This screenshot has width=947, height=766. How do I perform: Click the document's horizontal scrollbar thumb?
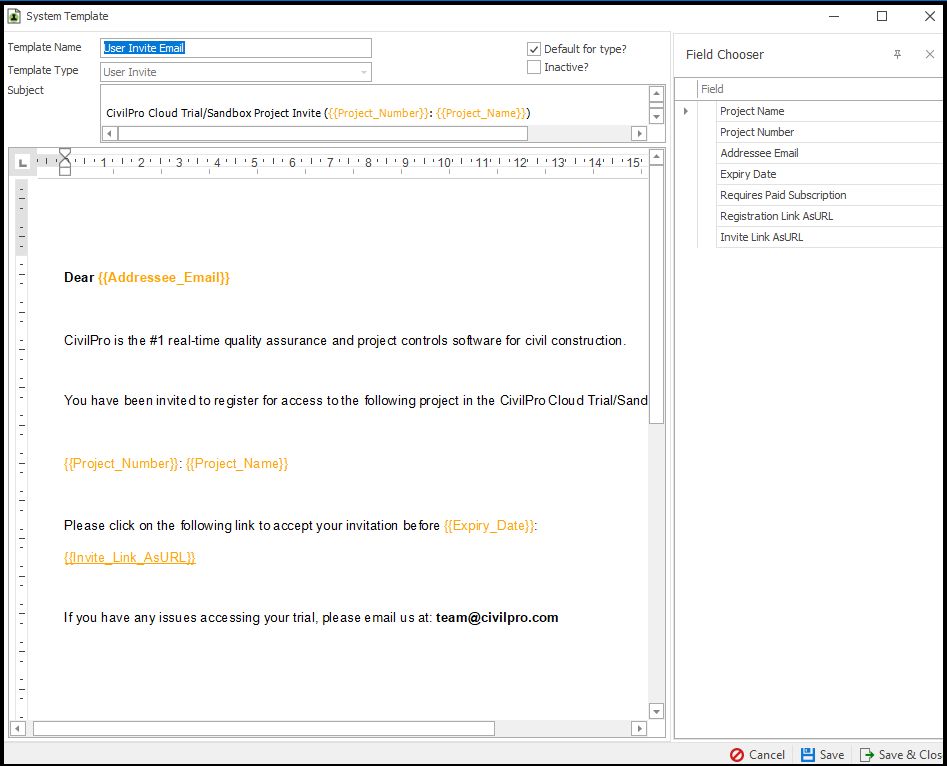[x=263, y=729]
